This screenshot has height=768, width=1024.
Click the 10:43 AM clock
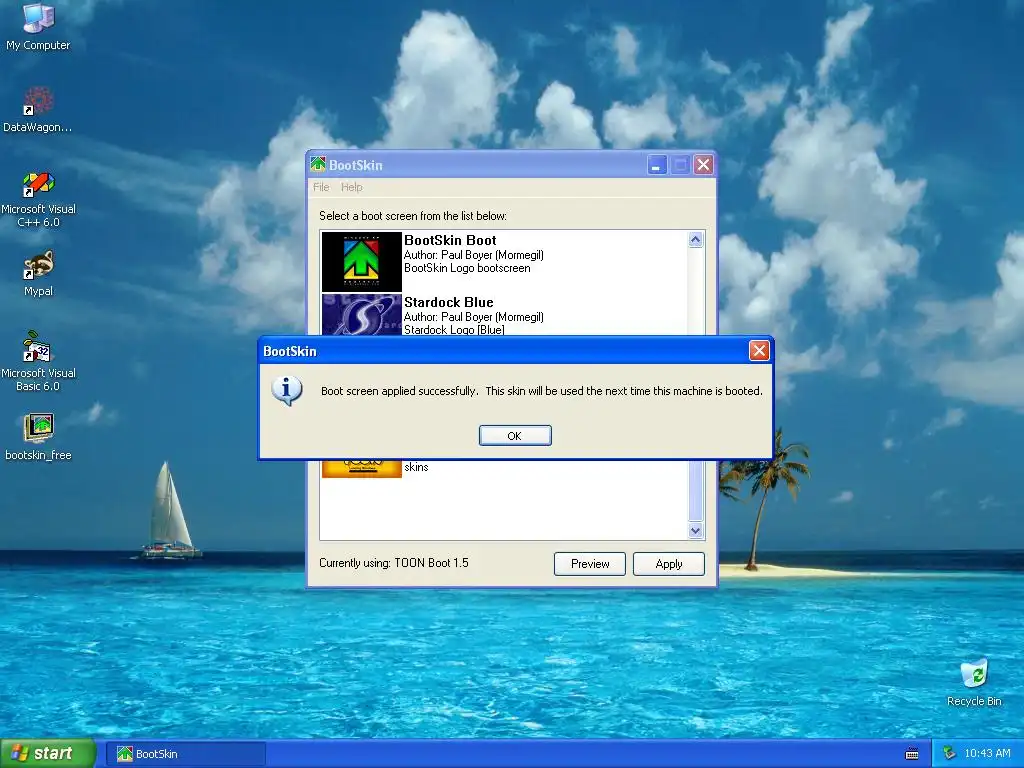(987, 753)
